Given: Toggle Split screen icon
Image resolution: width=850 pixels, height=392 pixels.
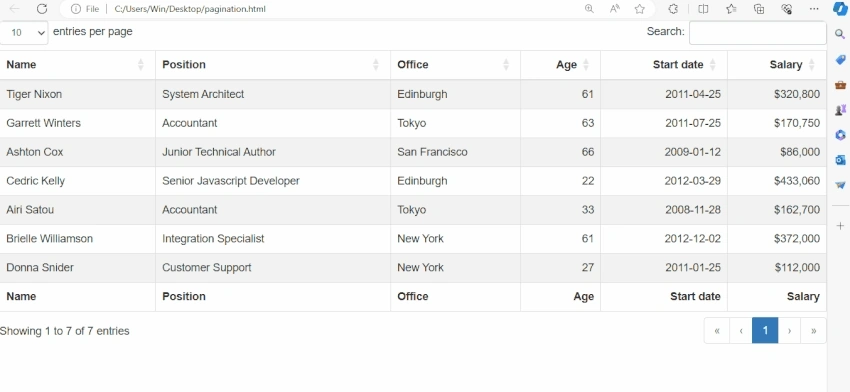Looking at the screenshot, I should tap(704, 9).
